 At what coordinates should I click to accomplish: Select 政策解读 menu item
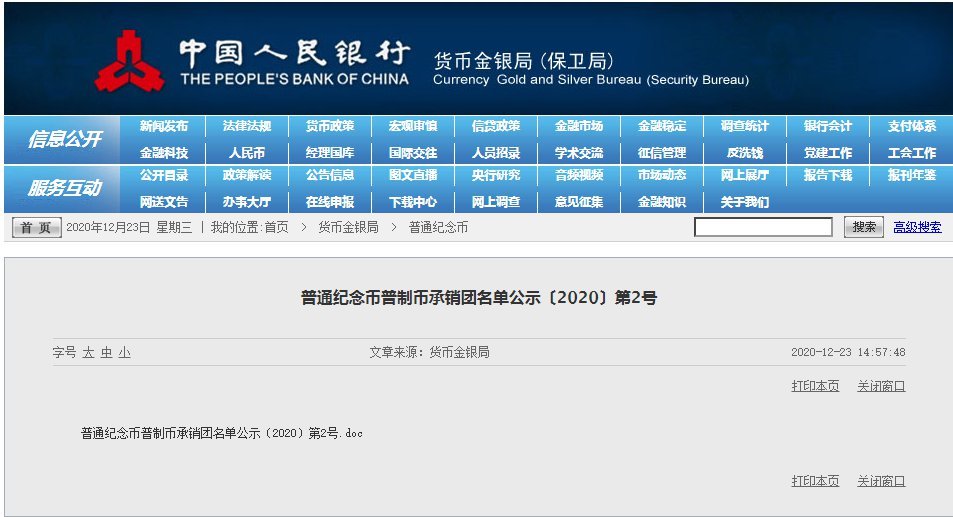coord(247,175)
